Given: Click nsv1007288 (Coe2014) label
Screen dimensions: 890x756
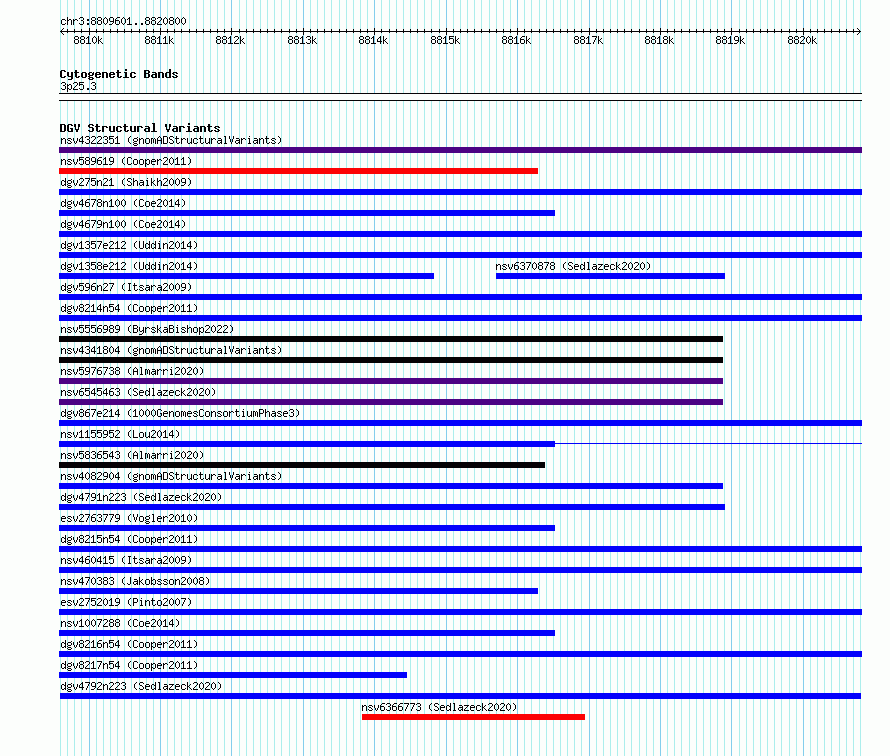Looking at the screenshot, I should [x=120, y=623].
